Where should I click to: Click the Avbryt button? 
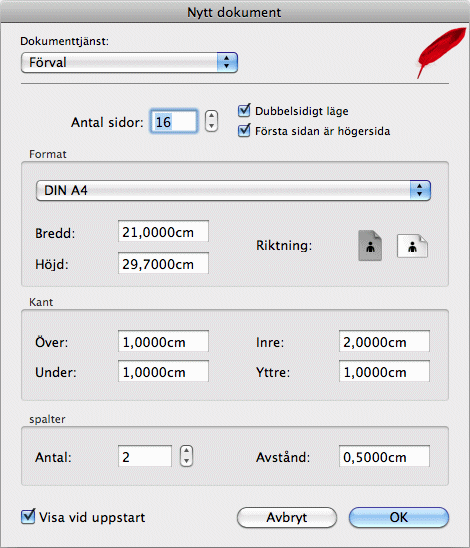287,517
